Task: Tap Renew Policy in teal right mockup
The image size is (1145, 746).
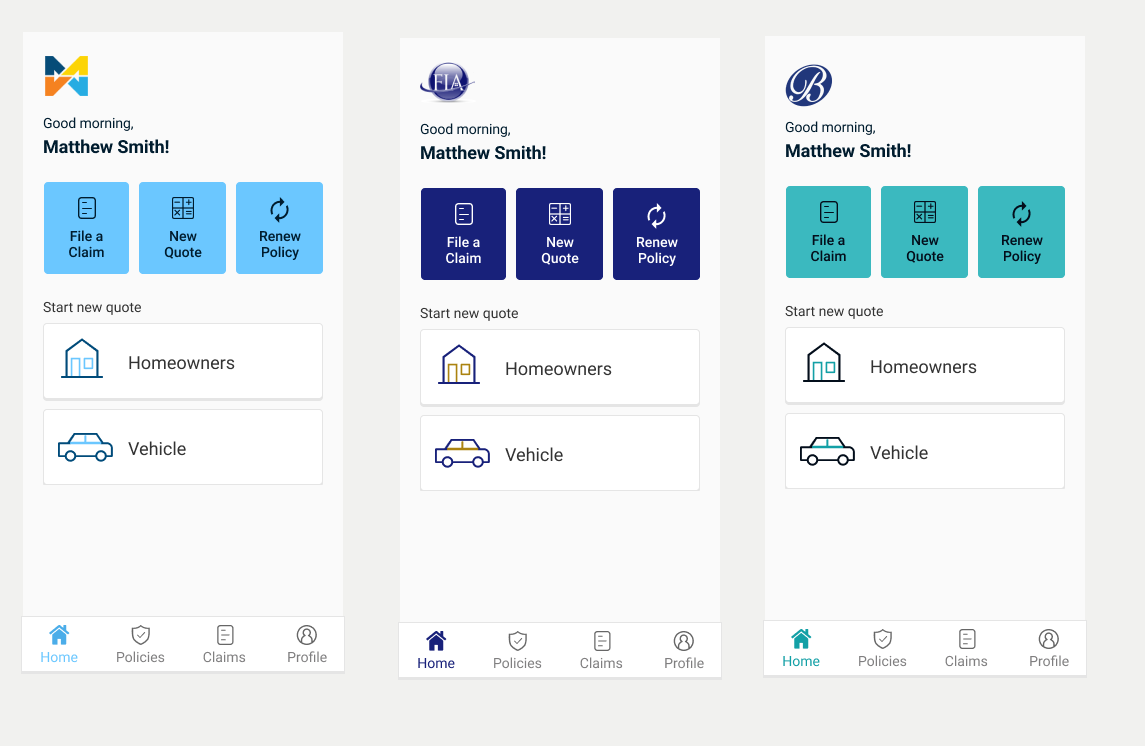Action: 1022,232
